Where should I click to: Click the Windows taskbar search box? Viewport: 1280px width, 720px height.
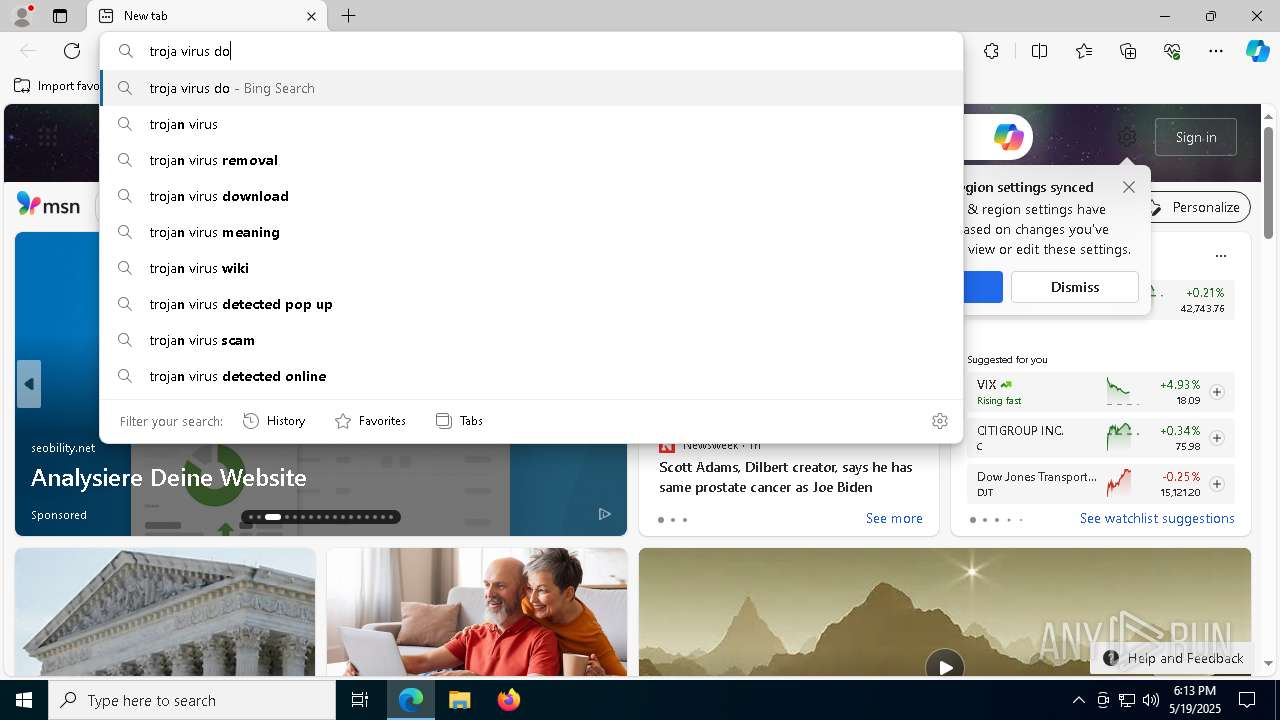tap(192, 700)
